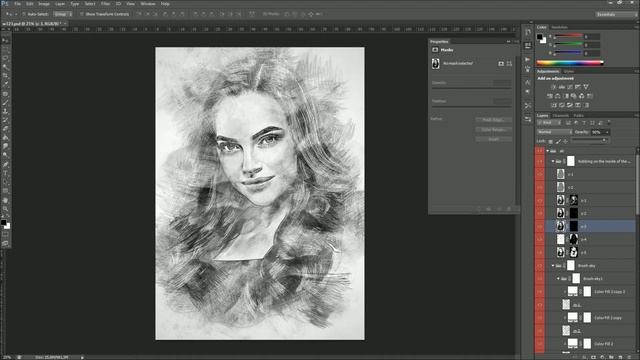Image resolution: width=640 pixels, height=360 pixels.
Task: Click the Color Range button
Action: [493, 130]
